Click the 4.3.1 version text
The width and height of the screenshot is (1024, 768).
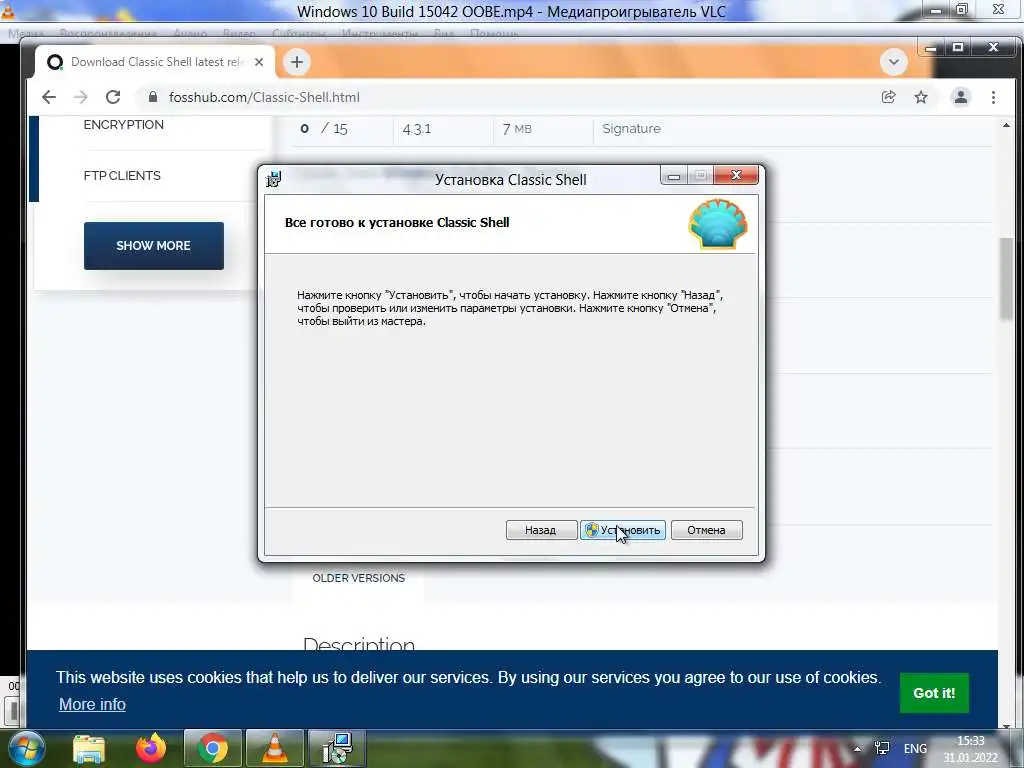(417, 129)
